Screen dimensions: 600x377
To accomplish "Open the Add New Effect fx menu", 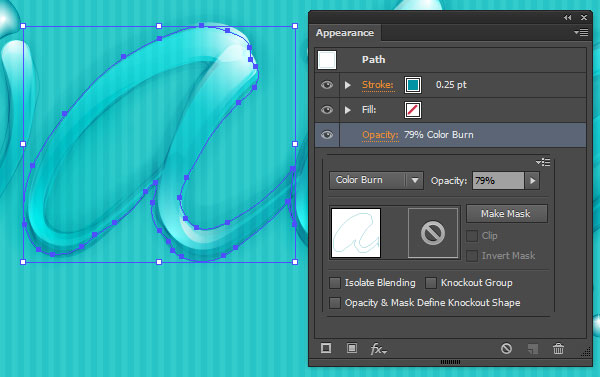I will [x=378, y=349].
